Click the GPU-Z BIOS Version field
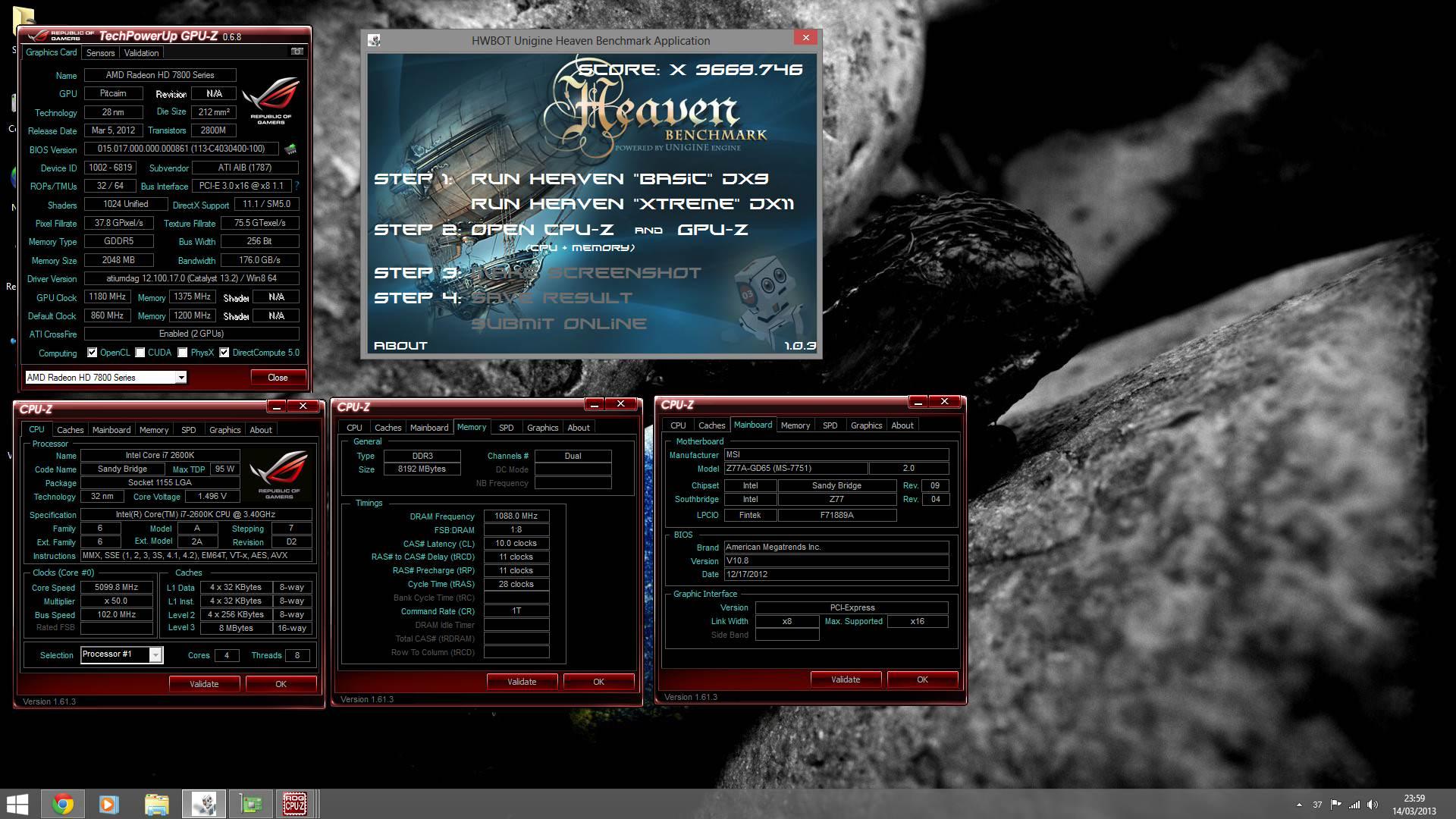 click(x=181, y=149)
